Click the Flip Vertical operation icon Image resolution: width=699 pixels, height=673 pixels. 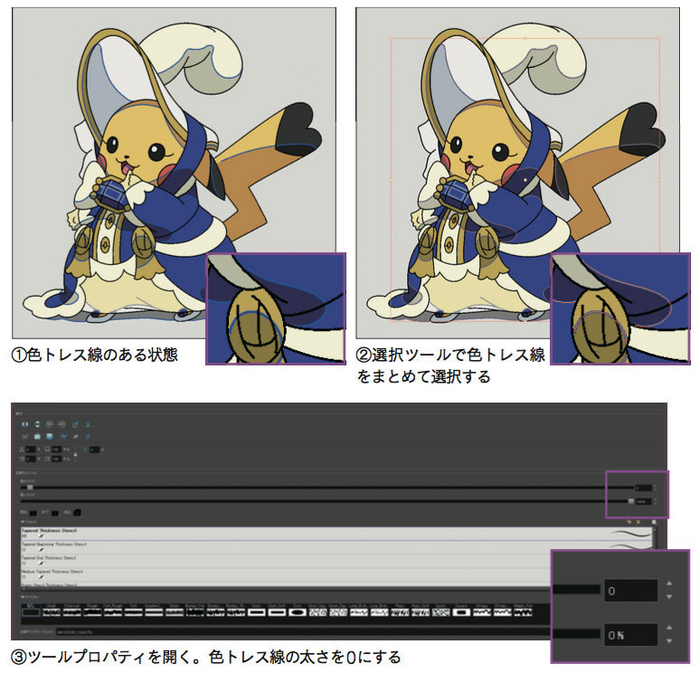pos(37,424)
